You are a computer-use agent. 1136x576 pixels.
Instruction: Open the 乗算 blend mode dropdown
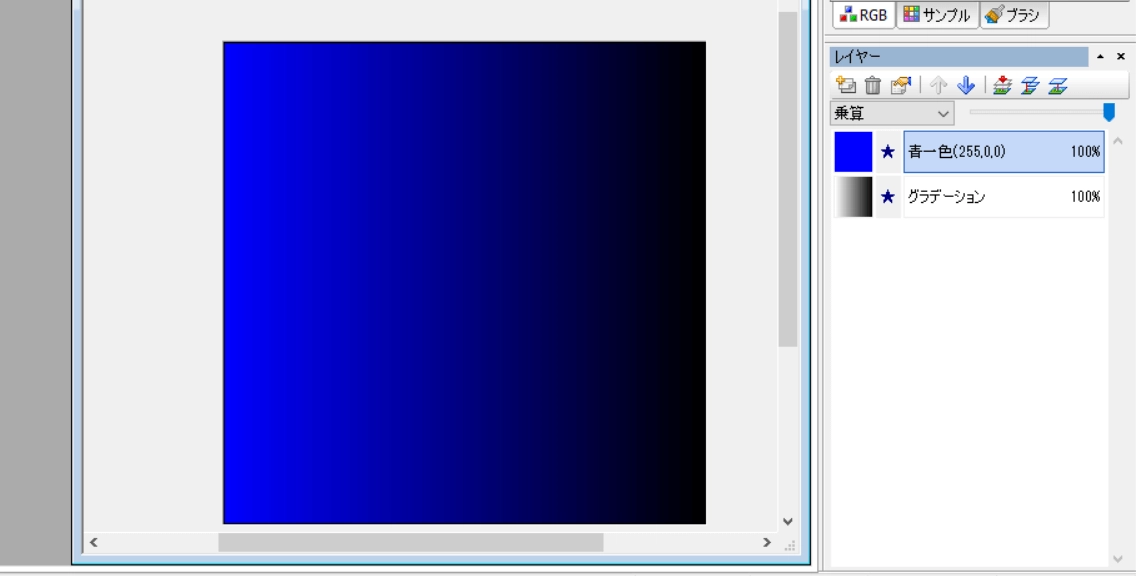[x=891, y=113]
